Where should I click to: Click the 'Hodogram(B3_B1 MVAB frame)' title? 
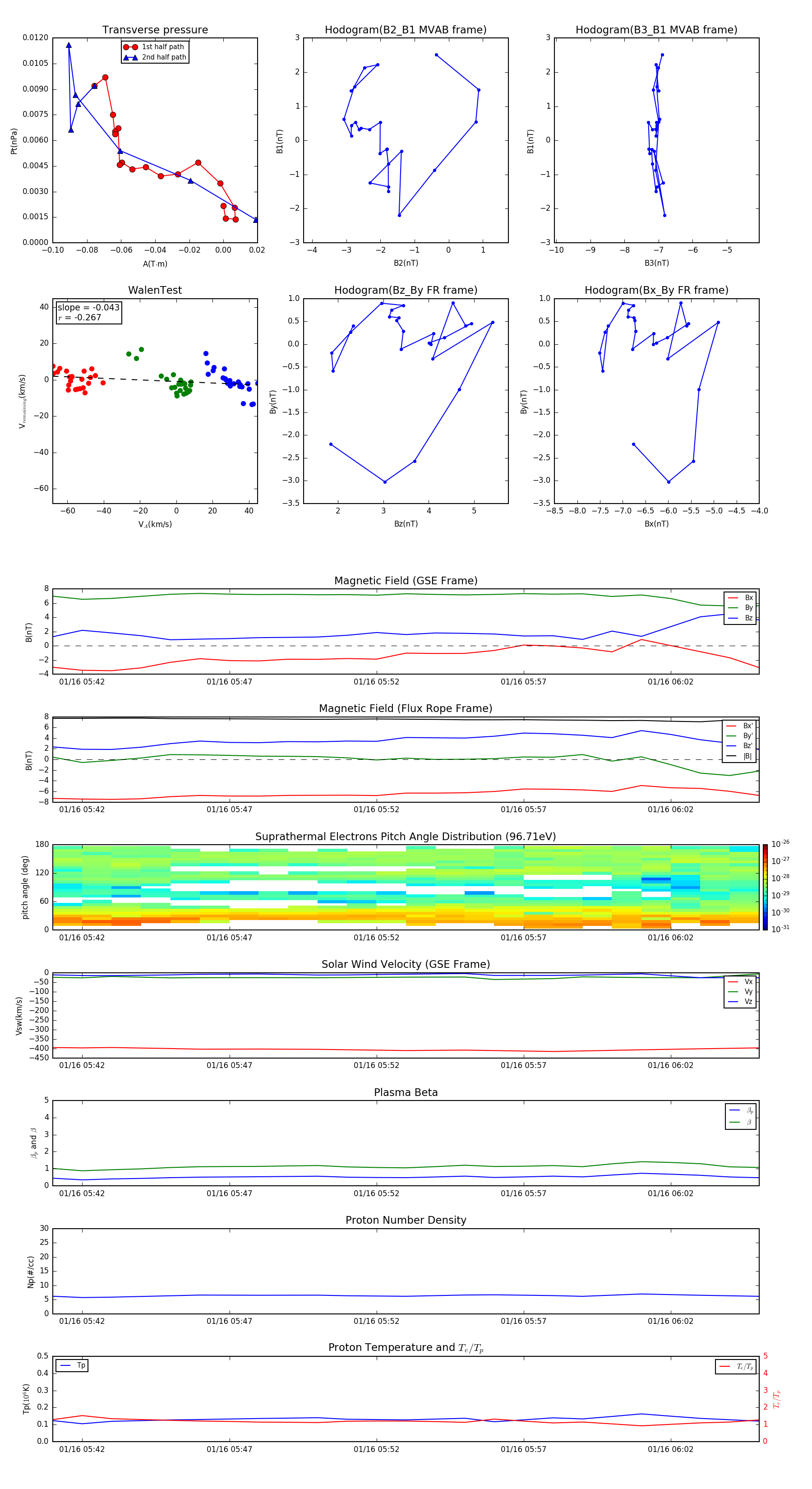click(656, 30)
